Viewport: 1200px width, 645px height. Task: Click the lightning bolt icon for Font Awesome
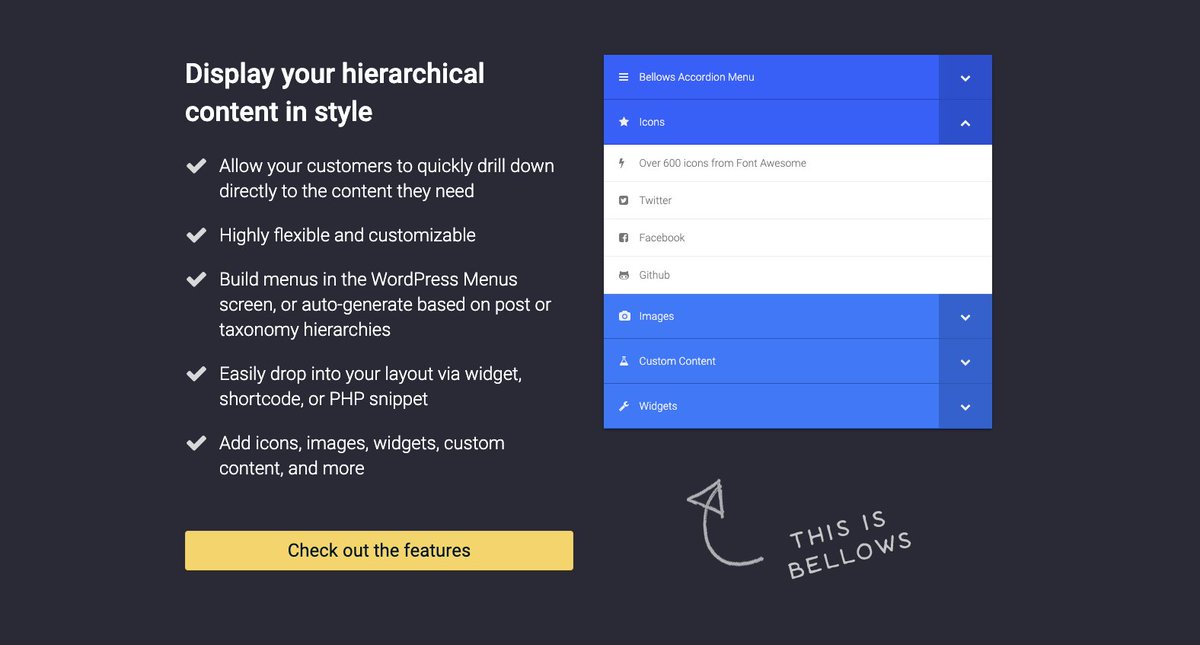pos(623,163)
